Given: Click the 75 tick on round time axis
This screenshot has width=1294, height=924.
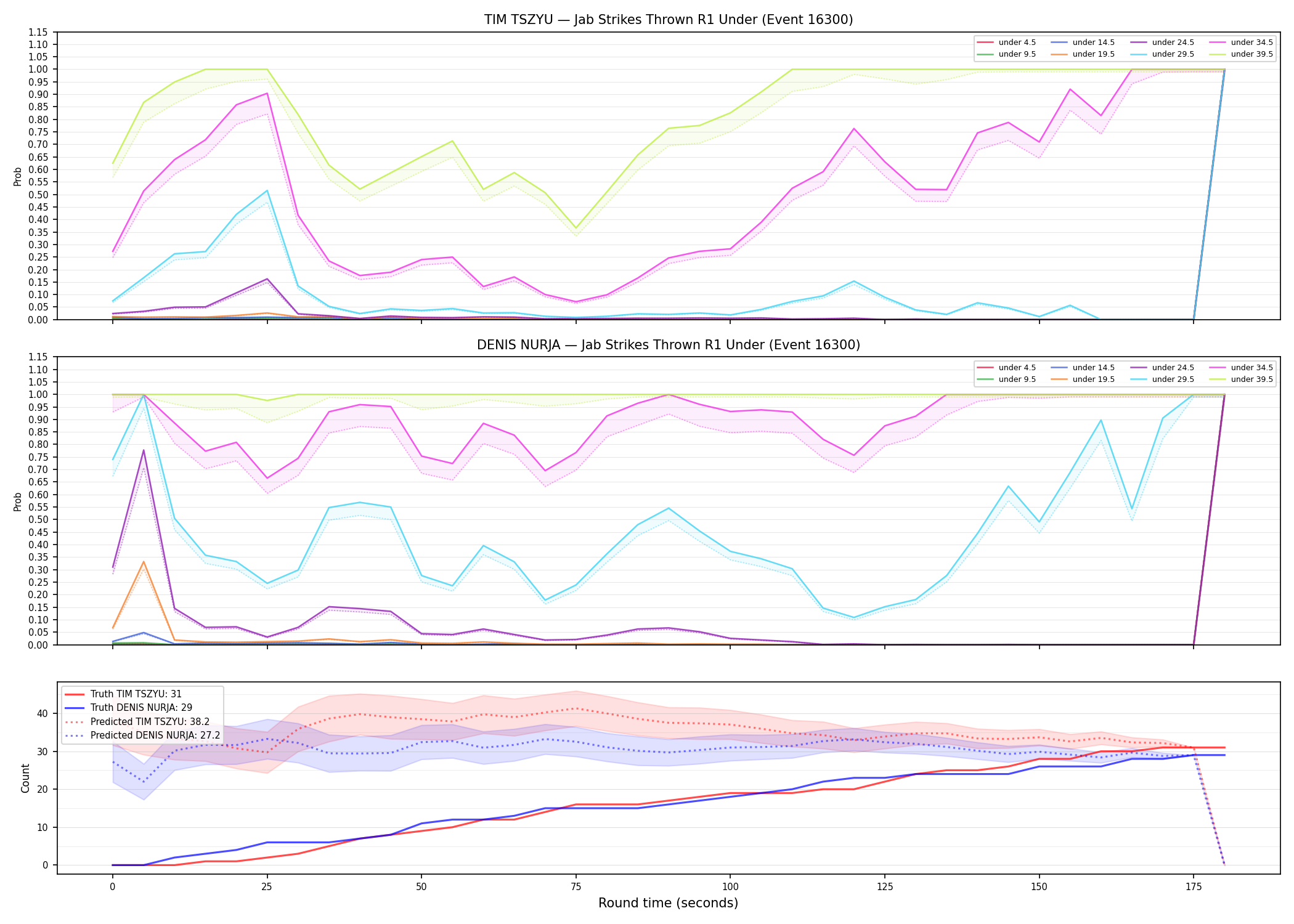Looking at the screenshot, I should click(576, 887).
